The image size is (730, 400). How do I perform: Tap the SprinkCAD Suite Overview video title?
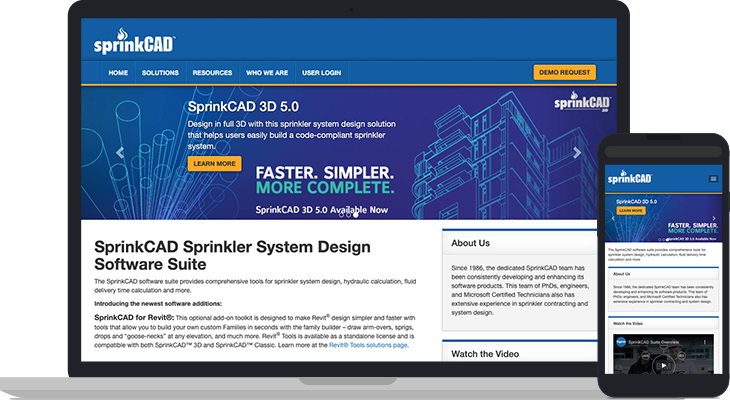pos(654,342)
